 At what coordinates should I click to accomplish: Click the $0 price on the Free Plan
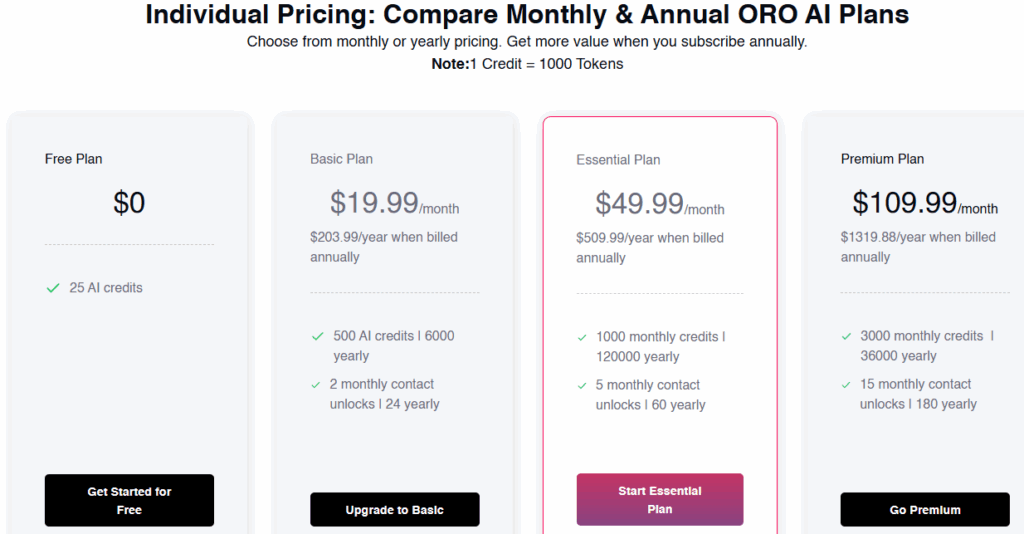click(x=129, y=203)
